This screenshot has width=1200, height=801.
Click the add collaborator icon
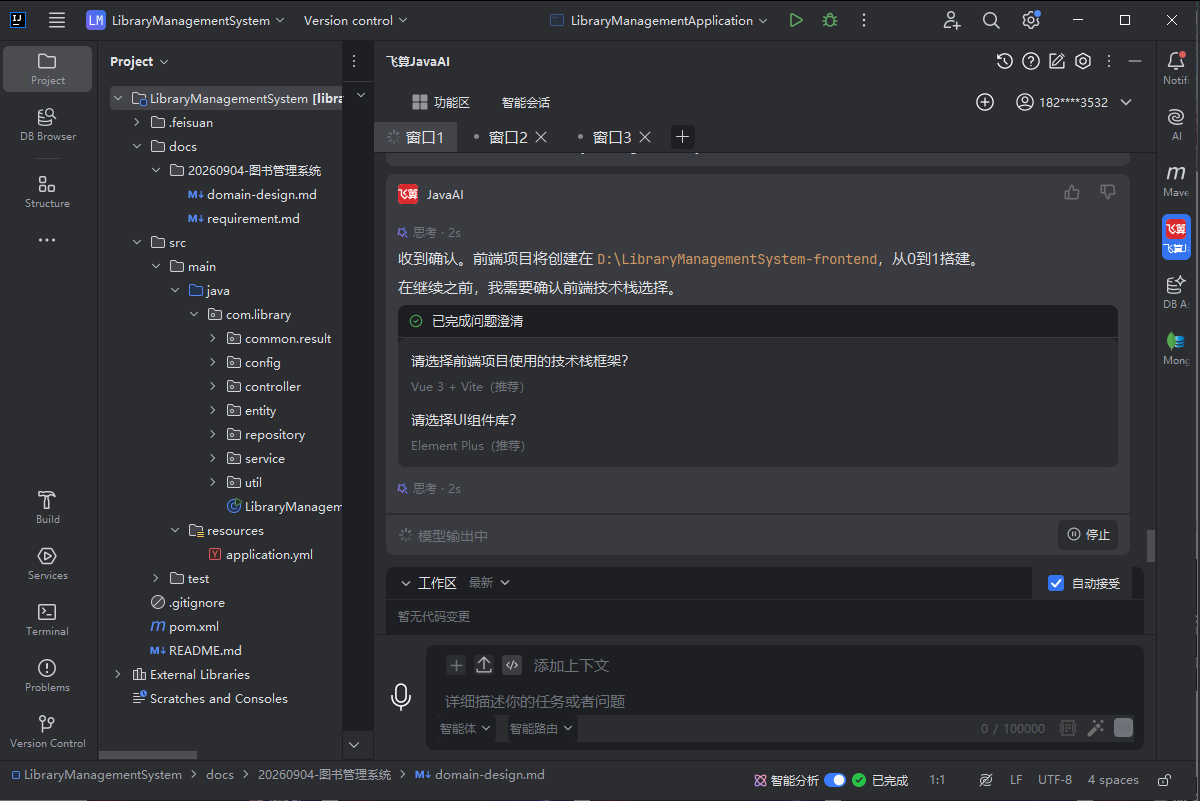click(x=951, y=20)
